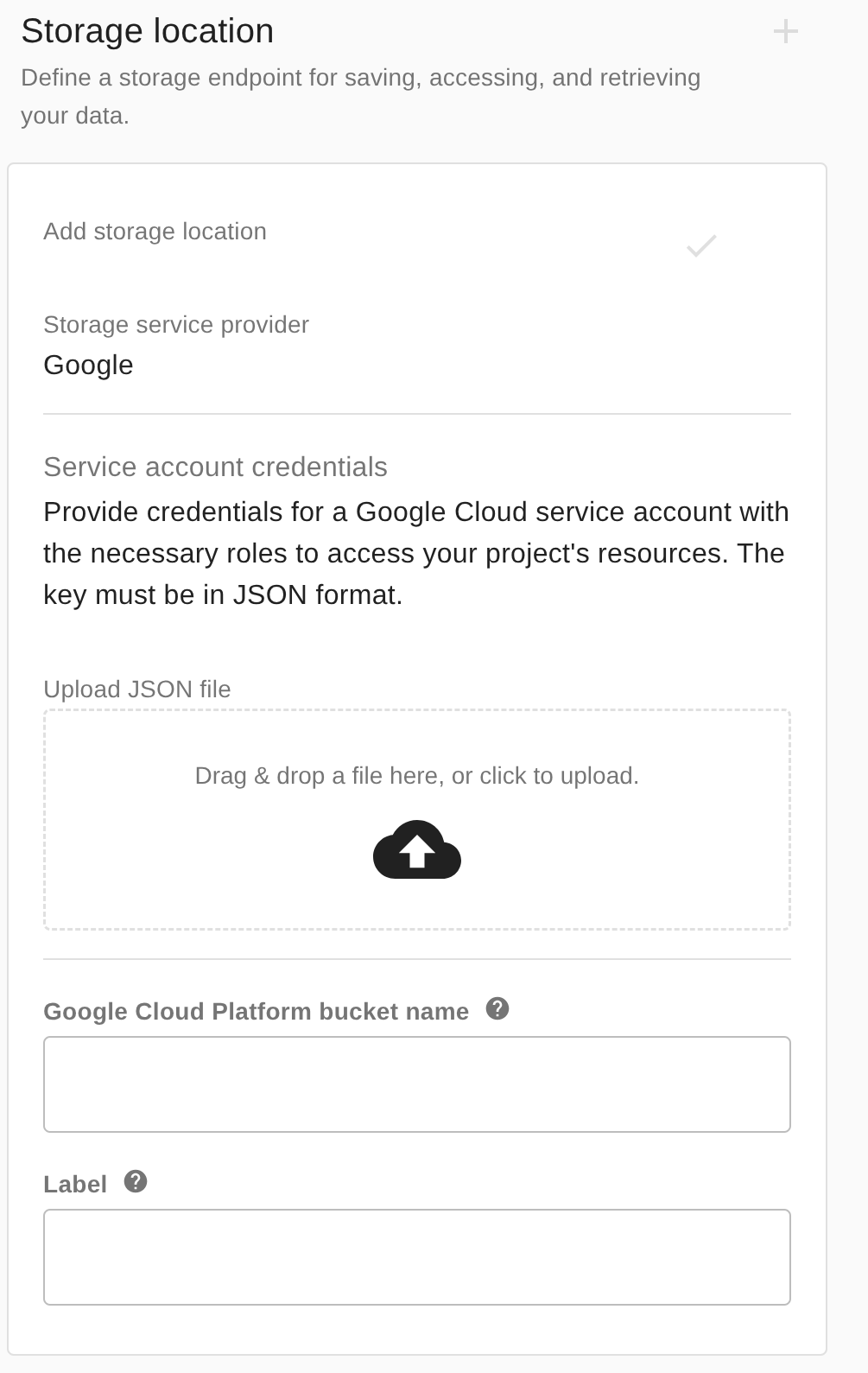
Task: Click the divider line above bucket name
Action: click(417, 959)
